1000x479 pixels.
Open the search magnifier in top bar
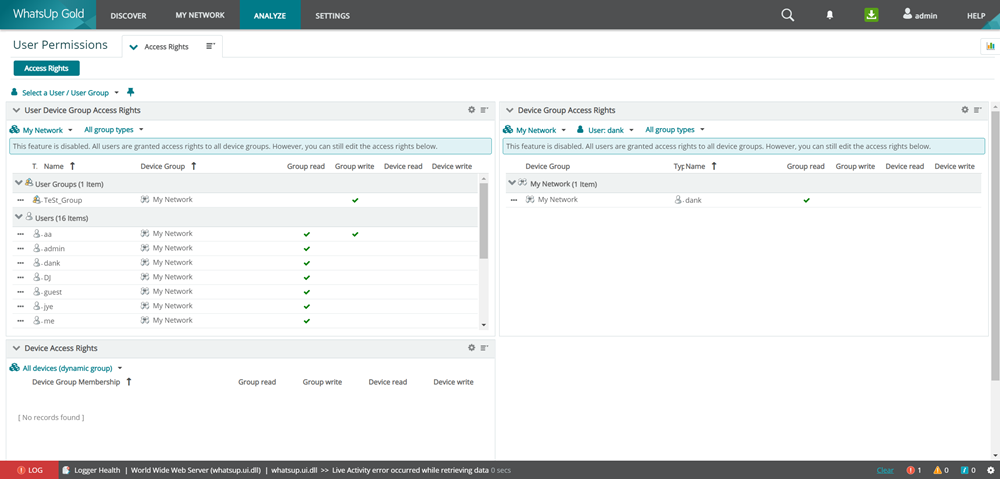tap(788, 15)
